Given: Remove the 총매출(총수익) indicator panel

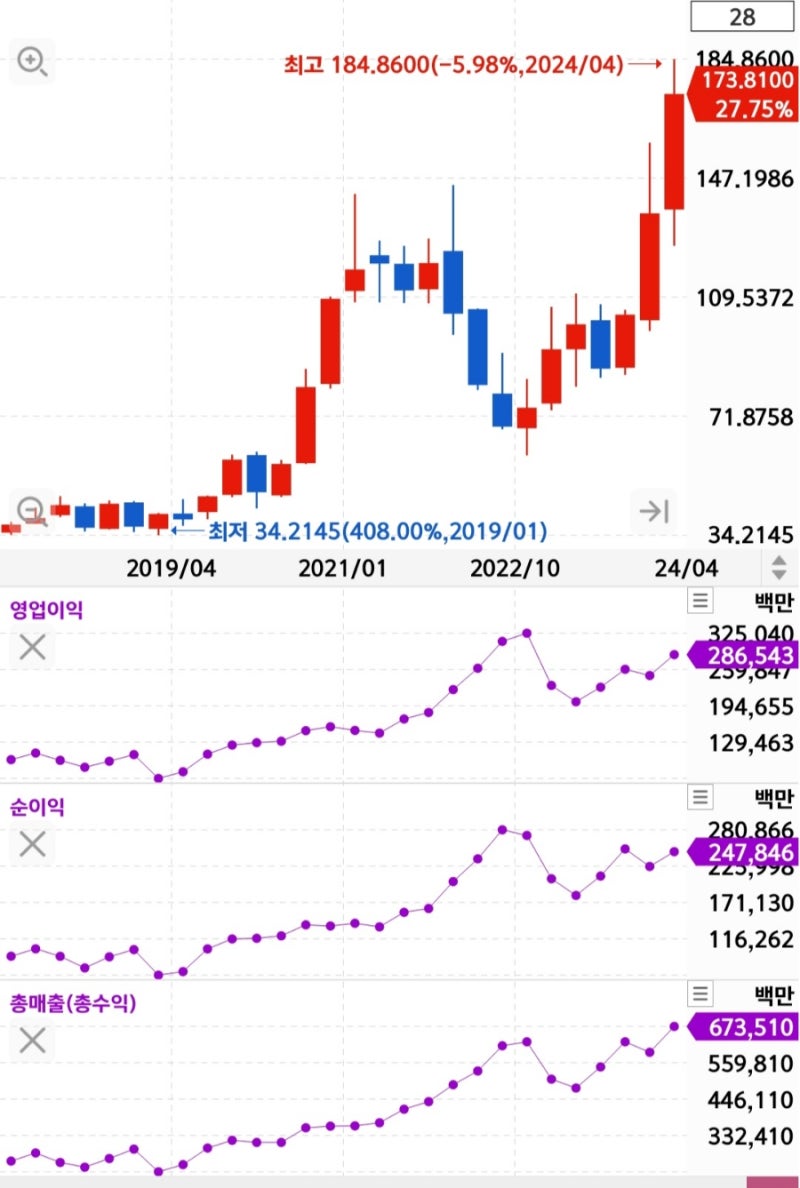Looking at the screenshot, I should click(33, 1040).
